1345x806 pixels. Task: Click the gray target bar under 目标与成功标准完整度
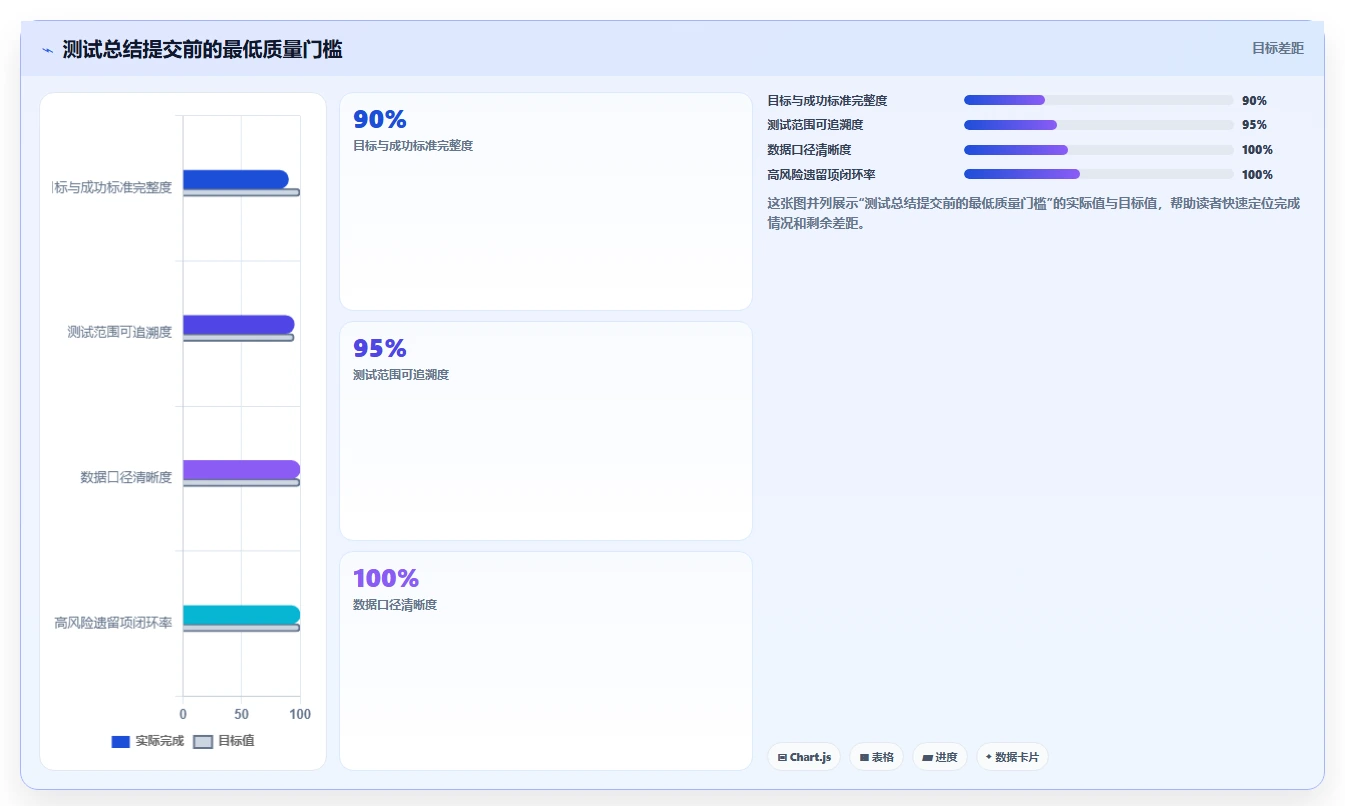[241, 192]
